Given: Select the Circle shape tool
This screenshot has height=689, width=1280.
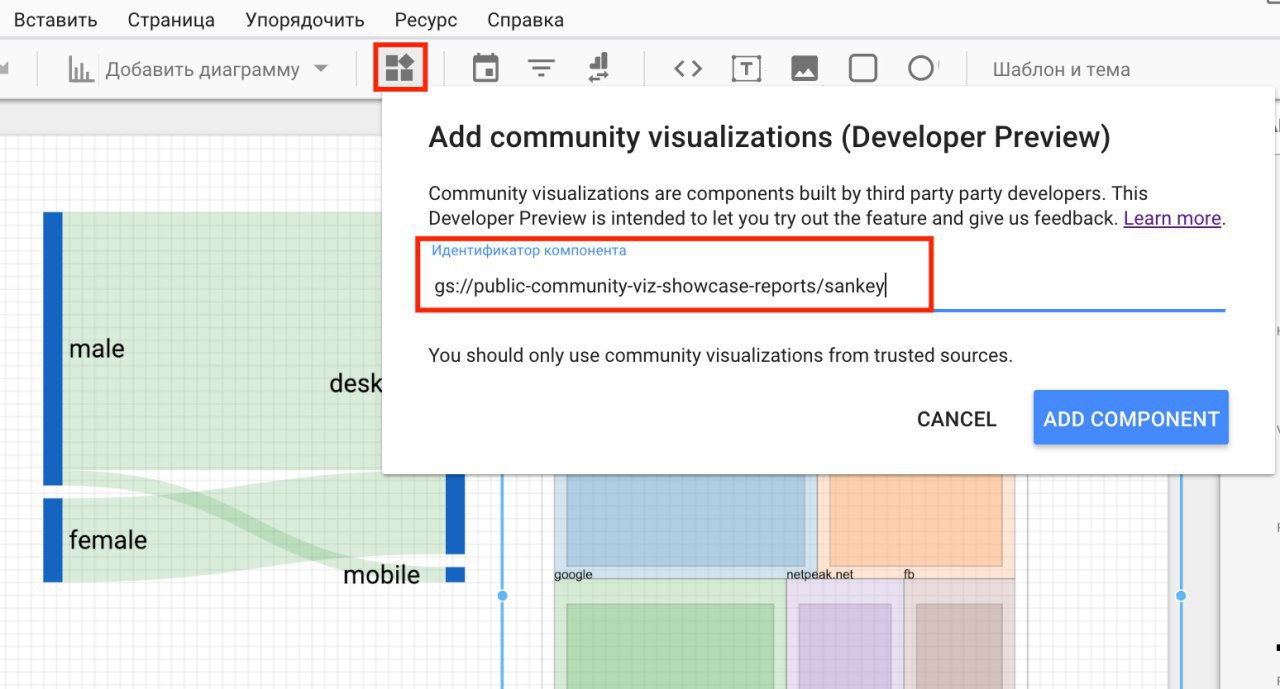Looking at the screenshot, I should (920, 69).
